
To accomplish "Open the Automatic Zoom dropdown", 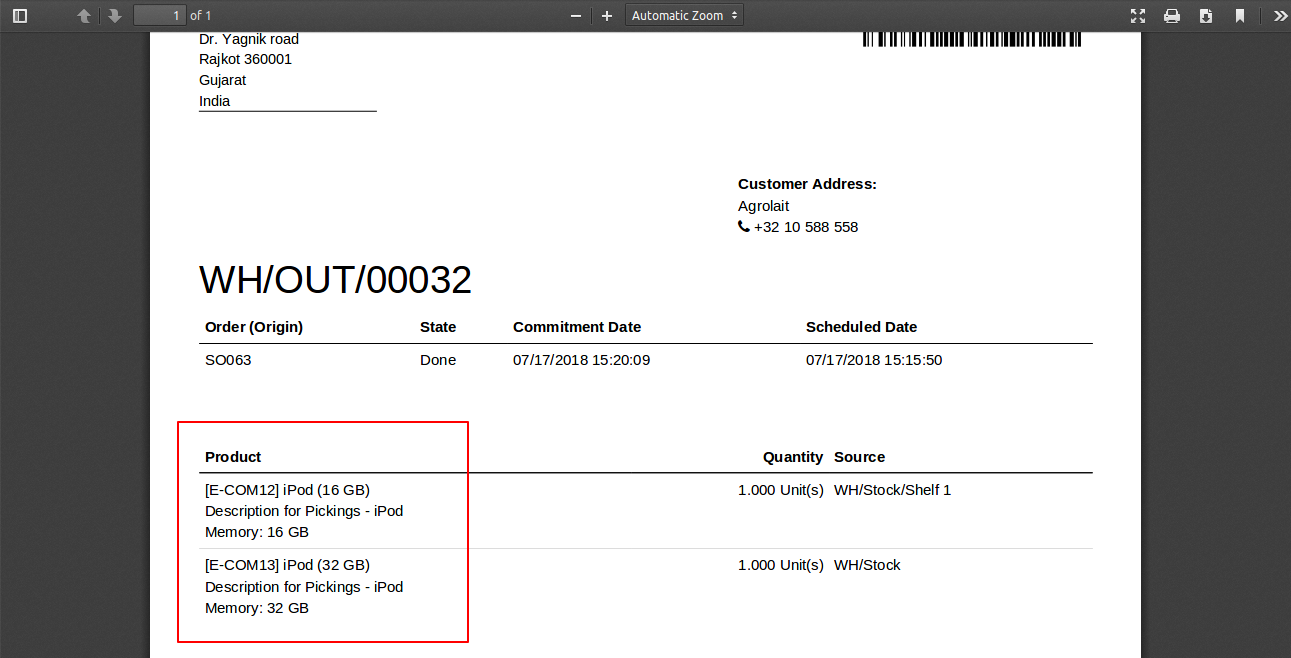I will 685,15.
